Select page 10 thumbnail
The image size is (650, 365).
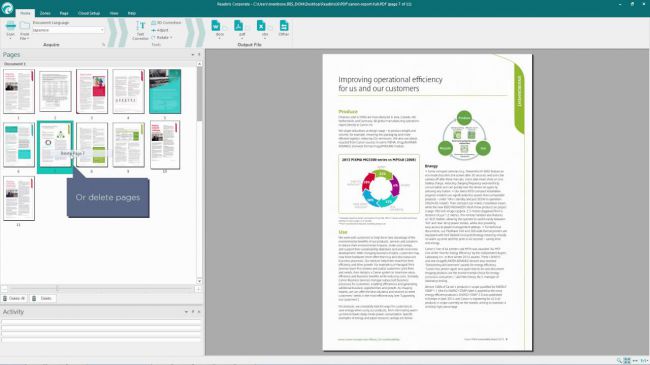(x=165, y=145)
